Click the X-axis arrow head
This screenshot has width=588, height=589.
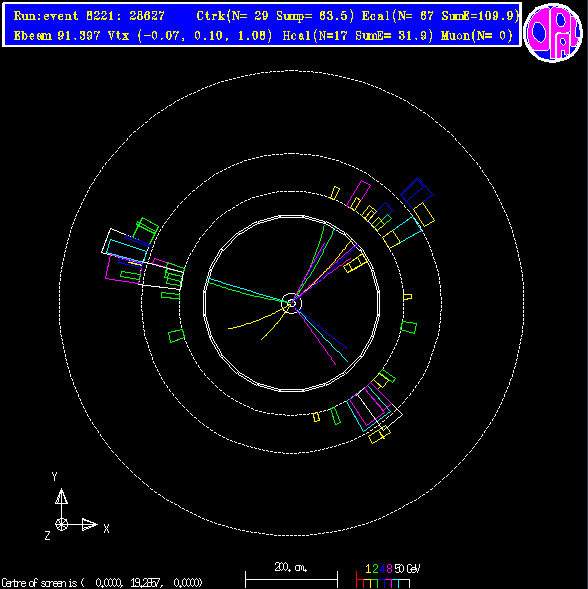tap(89, 524)
